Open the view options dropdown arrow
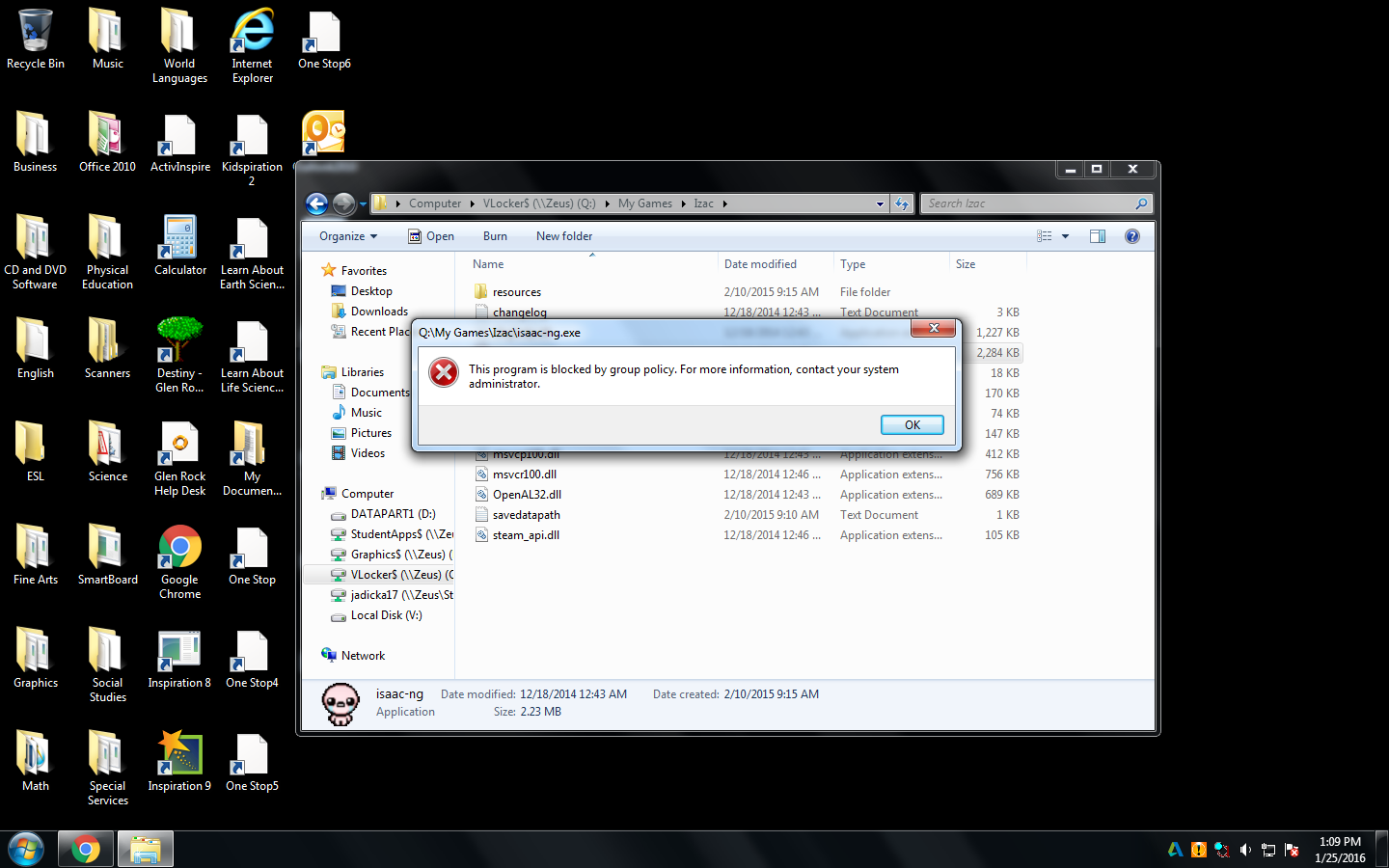The width and height of the screenshot is (1389, 868). click(x=1065, y=236)
